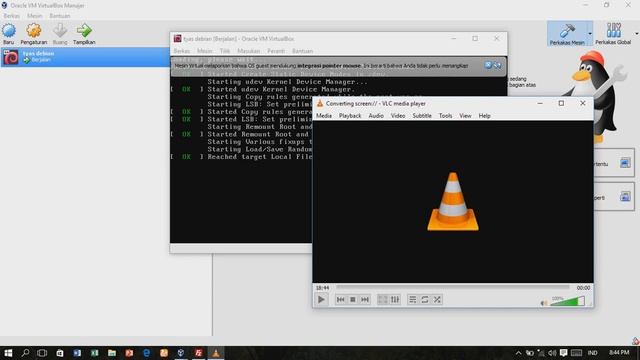640x360 pixels.
Task: Open Berkas menu in tyas debian VM window
Action: pyautogui.click(x=182, y=51)
